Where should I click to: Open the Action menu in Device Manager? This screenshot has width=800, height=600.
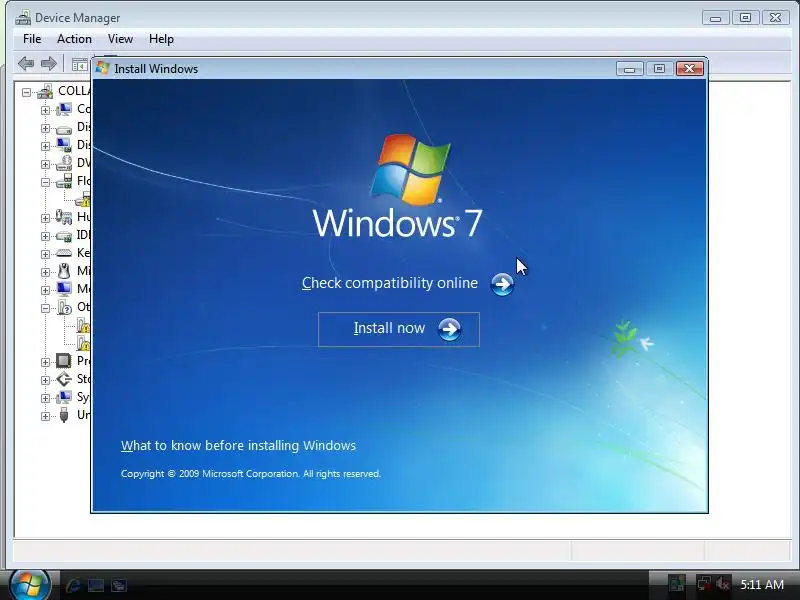(74, 39)
